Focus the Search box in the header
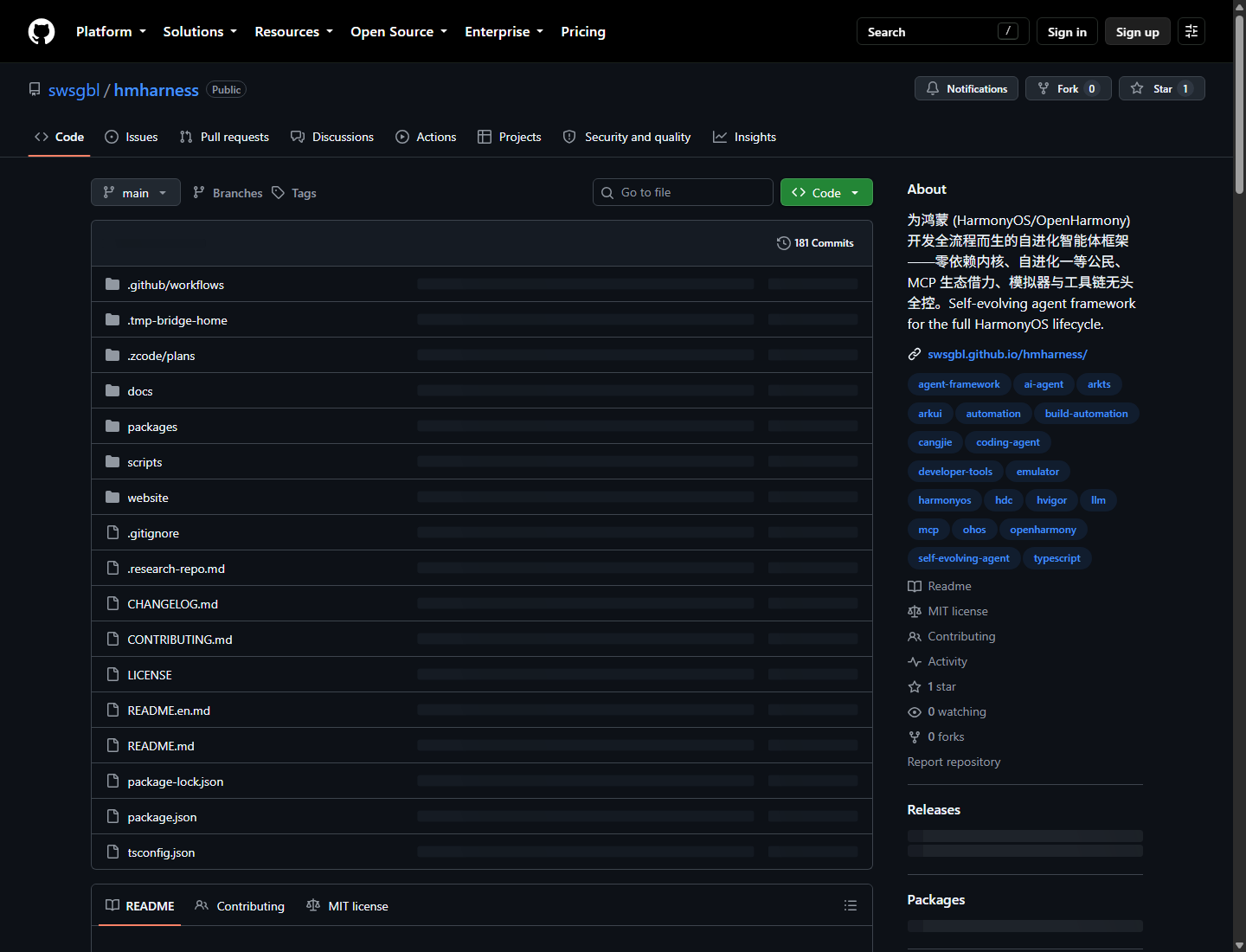Image resolution: width=1246 pixels, height=952 pixels. point(942,31)
